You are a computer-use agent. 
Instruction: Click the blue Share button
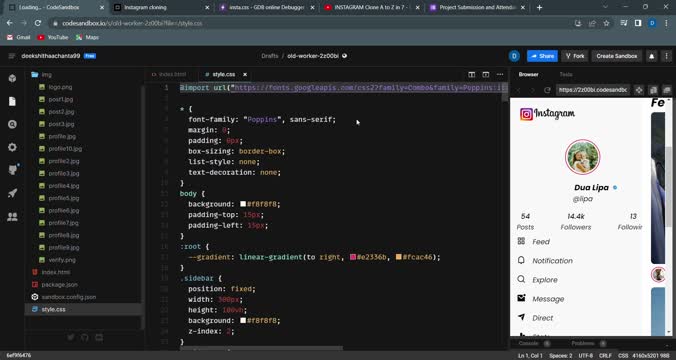[542, 56]
